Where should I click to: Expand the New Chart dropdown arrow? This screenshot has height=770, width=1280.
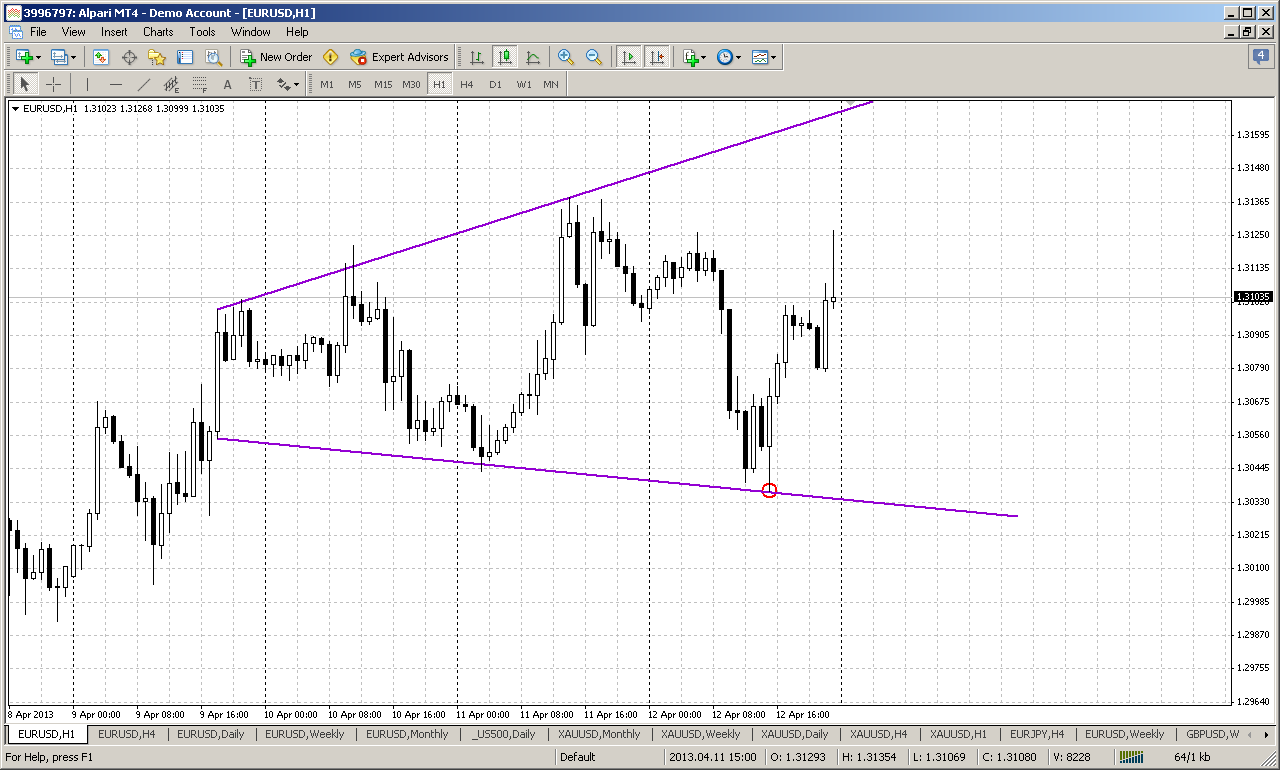(39, 57)
